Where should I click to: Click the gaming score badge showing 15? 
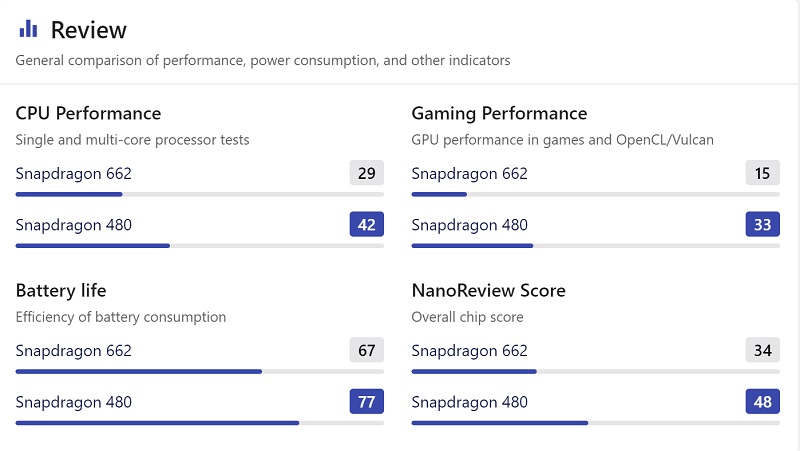pos(762,173)
